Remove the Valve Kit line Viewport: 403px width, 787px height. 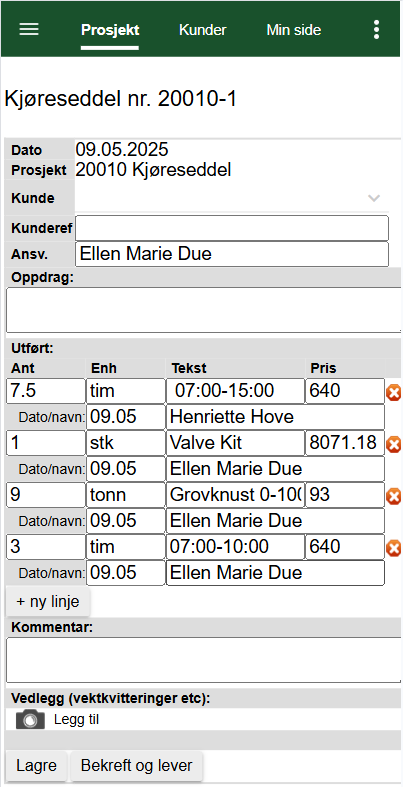tap(393, 444)
